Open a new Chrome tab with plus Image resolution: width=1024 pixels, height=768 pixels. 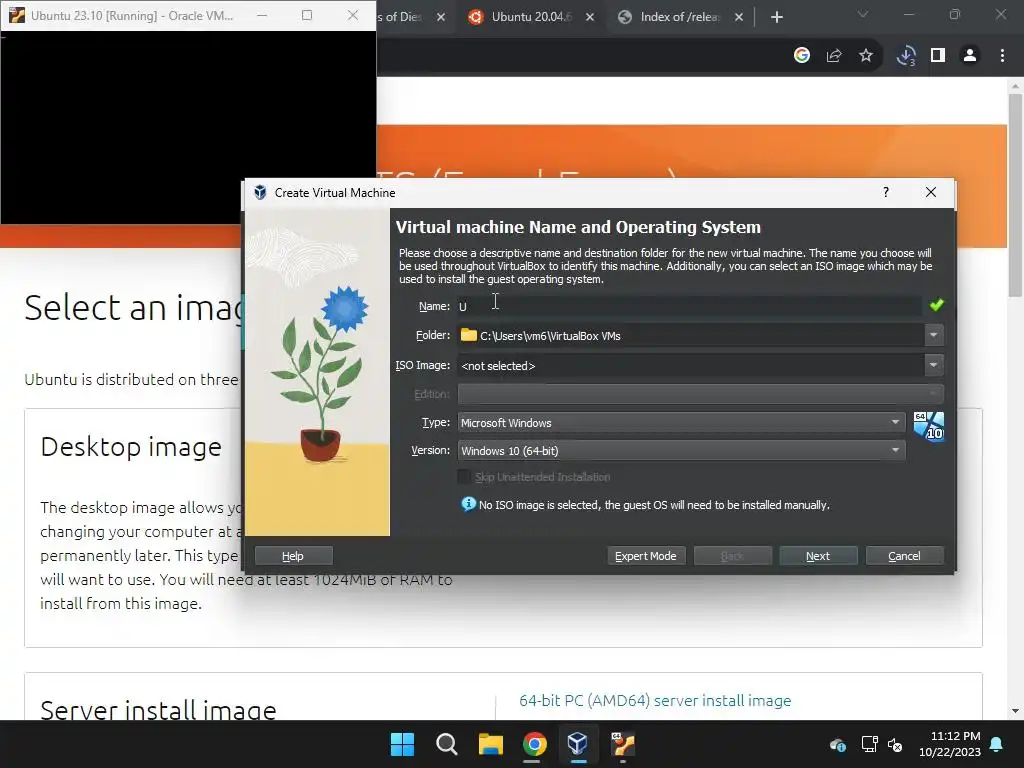pyautogui.click(x=776, y=17)
